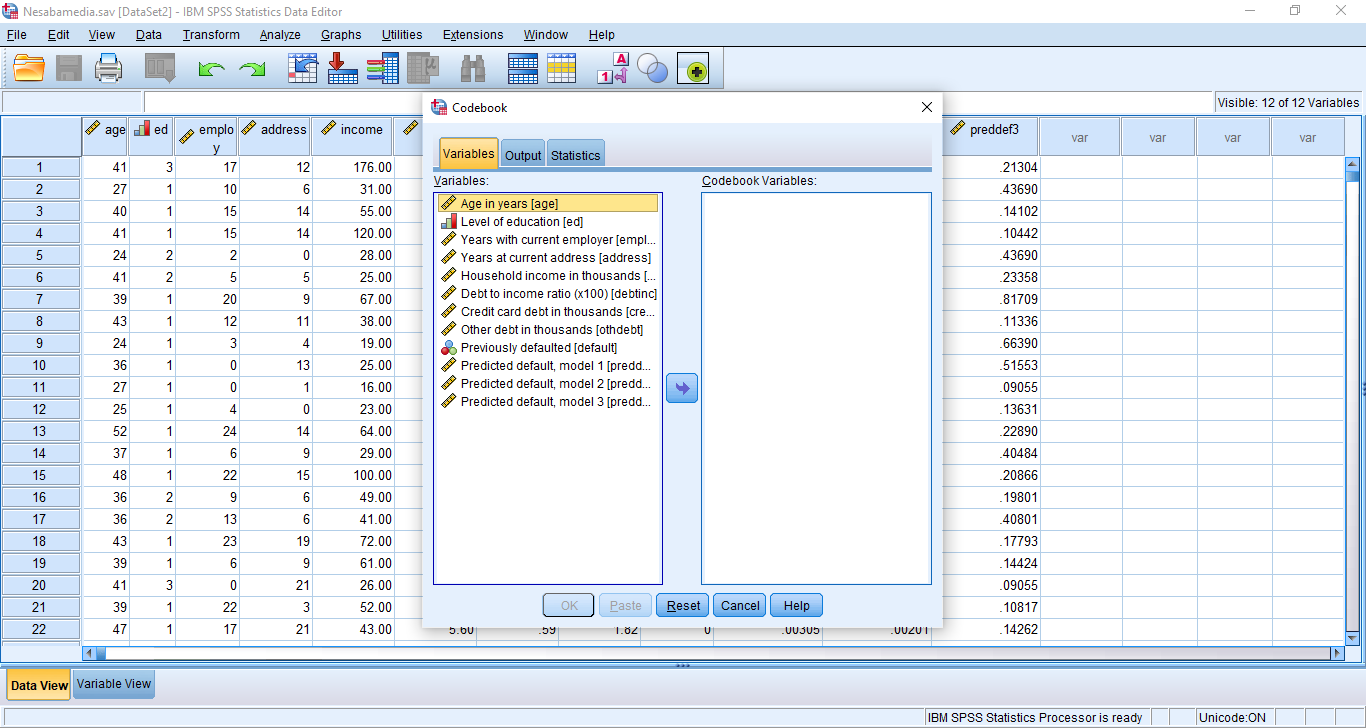Select 'Previously defaulted [default]' variable

click(538, 348)
